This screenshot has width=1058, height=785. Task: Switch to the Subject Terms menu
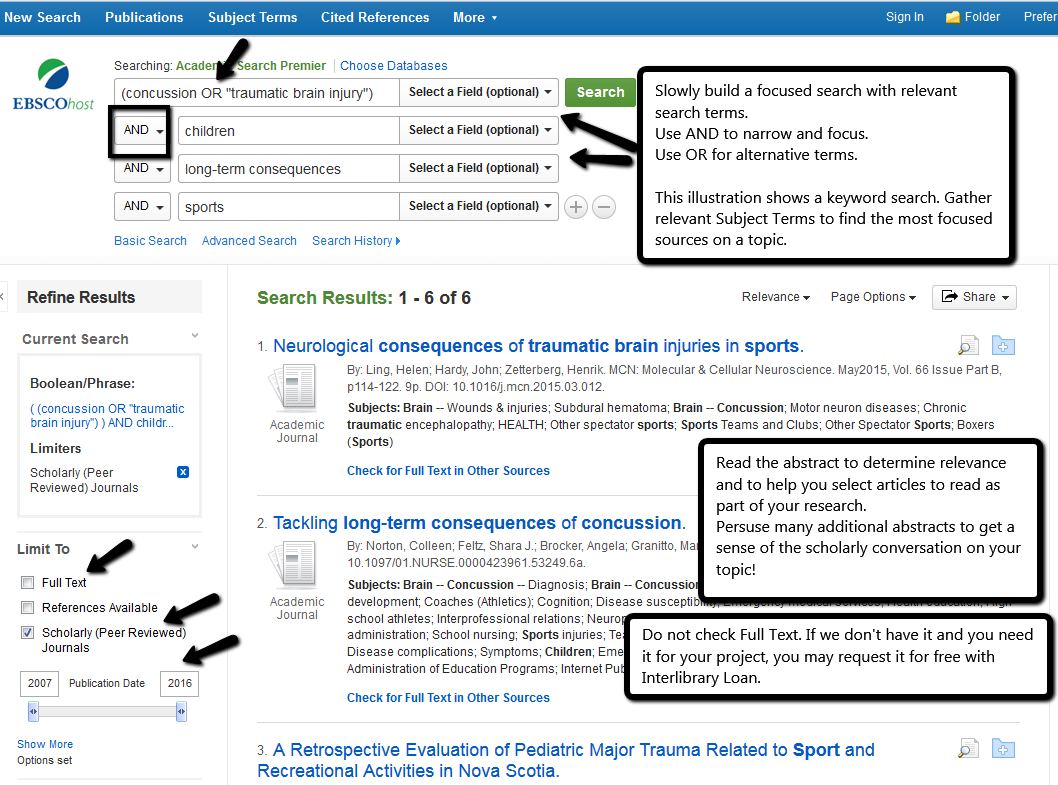[x=252, y=17]
